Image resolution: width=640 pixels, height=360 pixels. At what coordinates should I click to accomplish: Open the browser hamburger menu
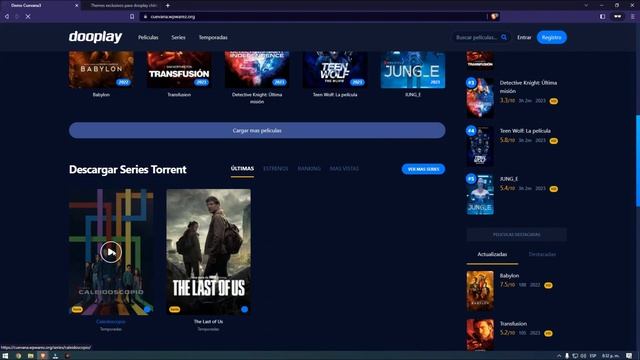pos(632,17)
